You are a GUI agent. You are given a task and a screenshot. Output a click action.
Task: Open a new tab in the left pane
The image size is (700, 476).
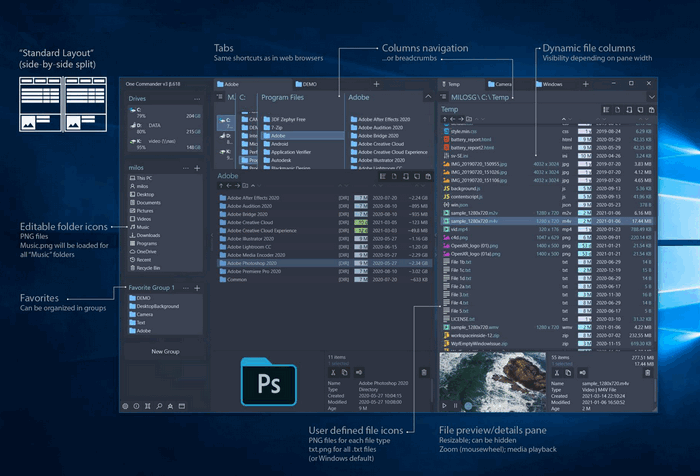(x=376, y=84)
